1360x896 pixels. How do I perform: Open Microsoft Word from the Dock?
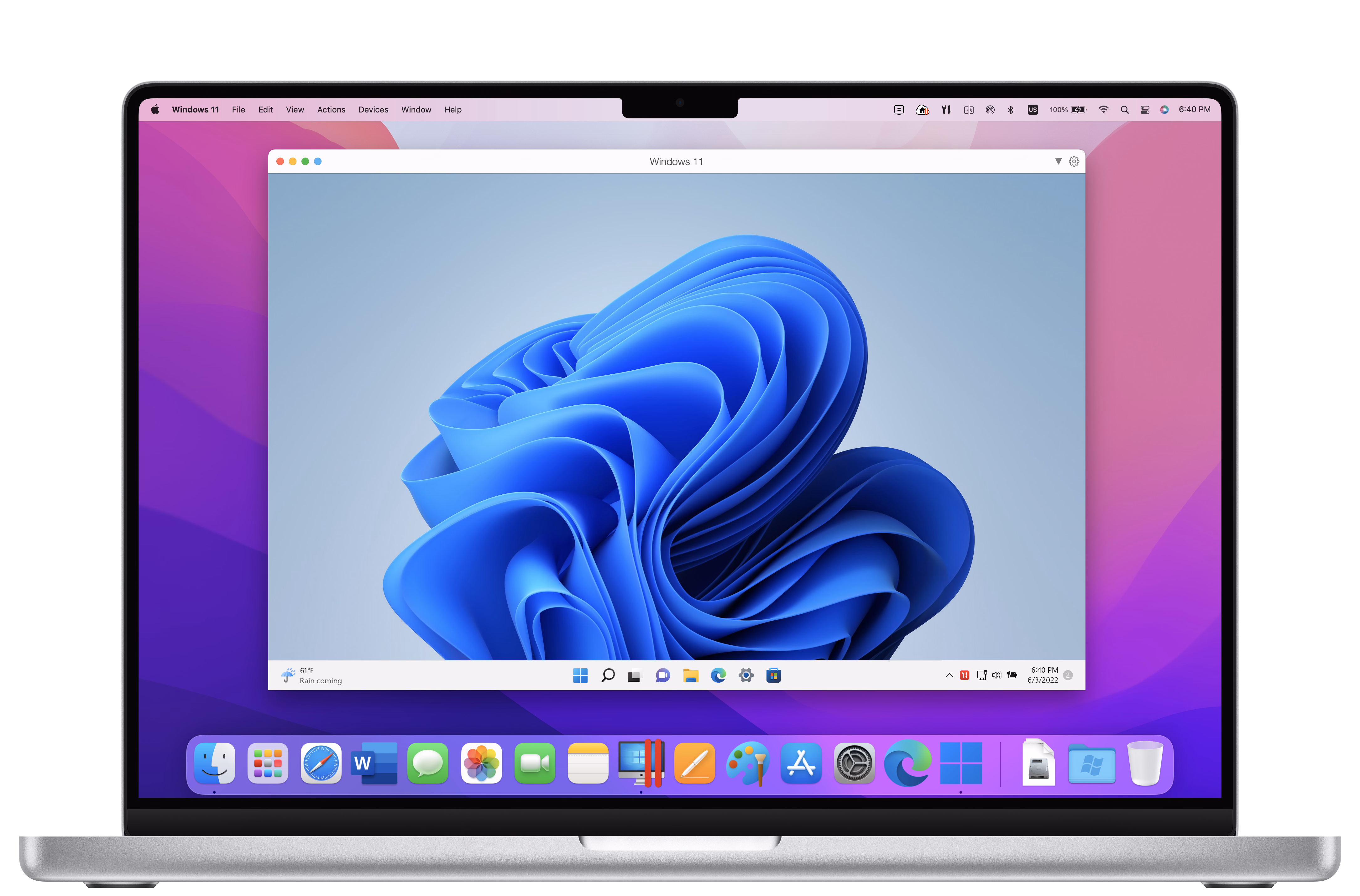[374, 763]
